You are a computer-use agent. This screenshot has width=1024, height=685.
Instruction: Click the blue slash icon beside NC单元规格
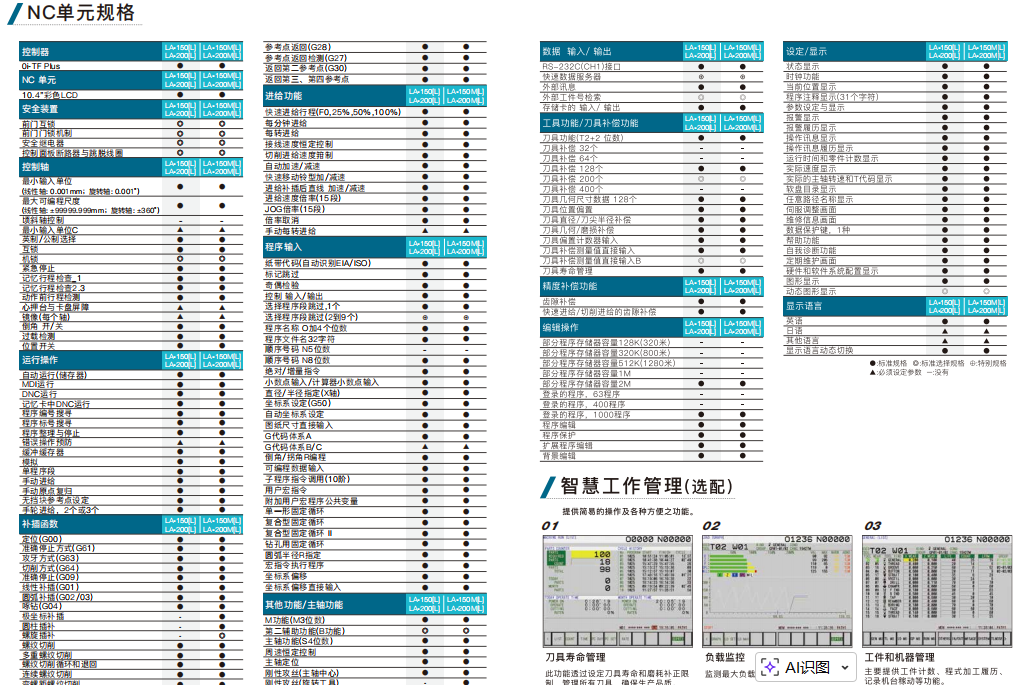13,13
